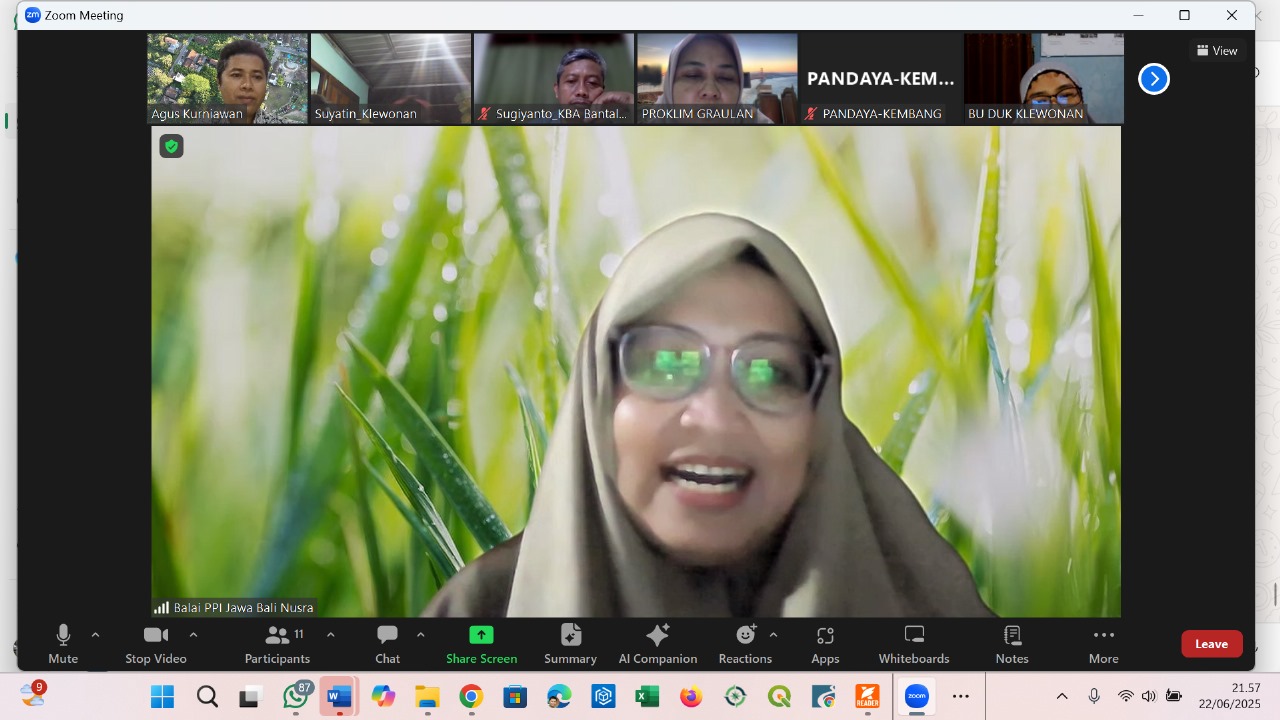Start Share Screen
This screenshot has height=720, width=1280.
click(481, 645)
